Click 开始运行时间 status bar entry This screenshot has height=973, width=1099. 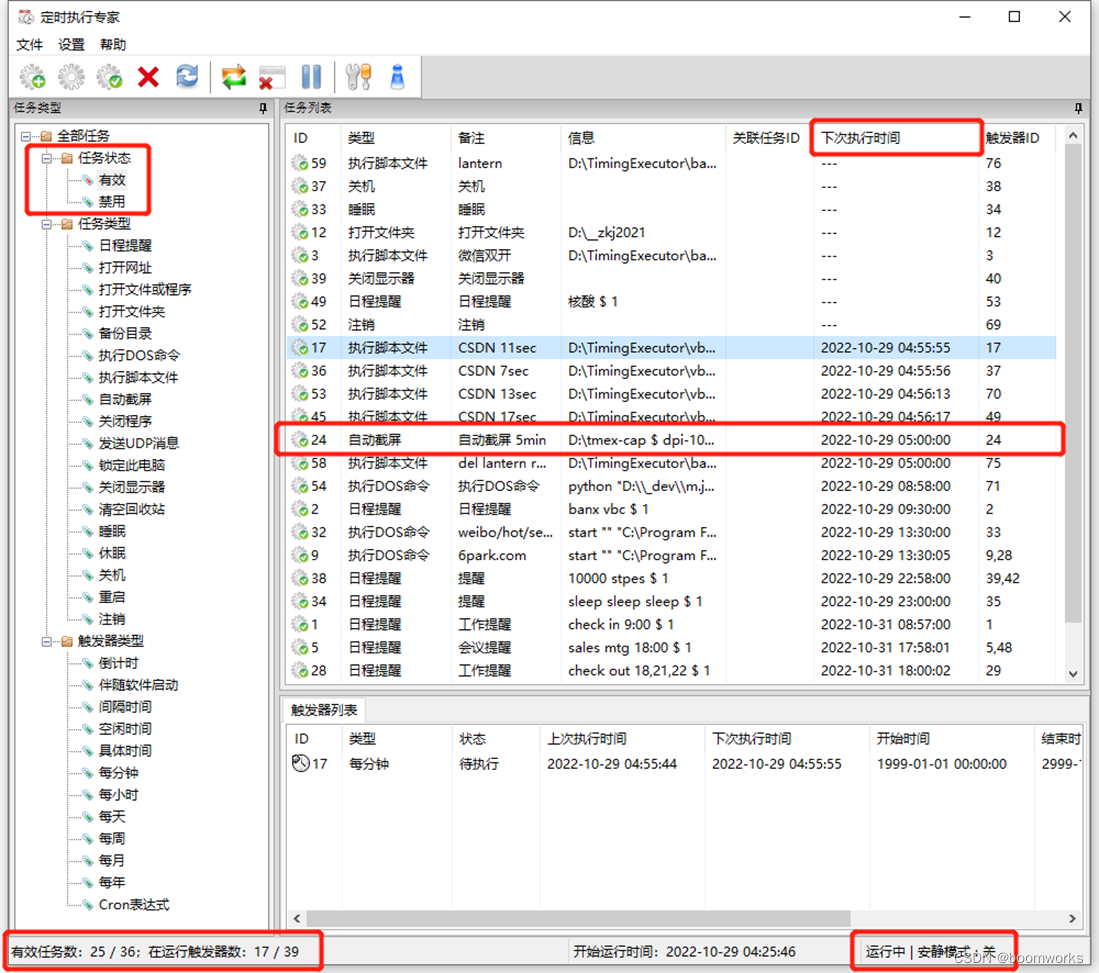click(x=684, y=952)
